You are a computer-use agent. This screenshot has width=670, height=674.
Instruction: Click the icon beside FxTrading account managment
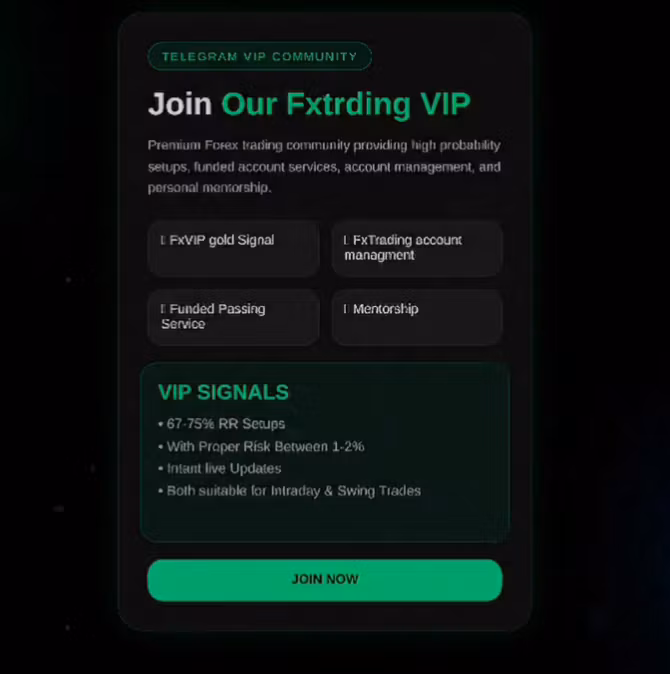346,240
